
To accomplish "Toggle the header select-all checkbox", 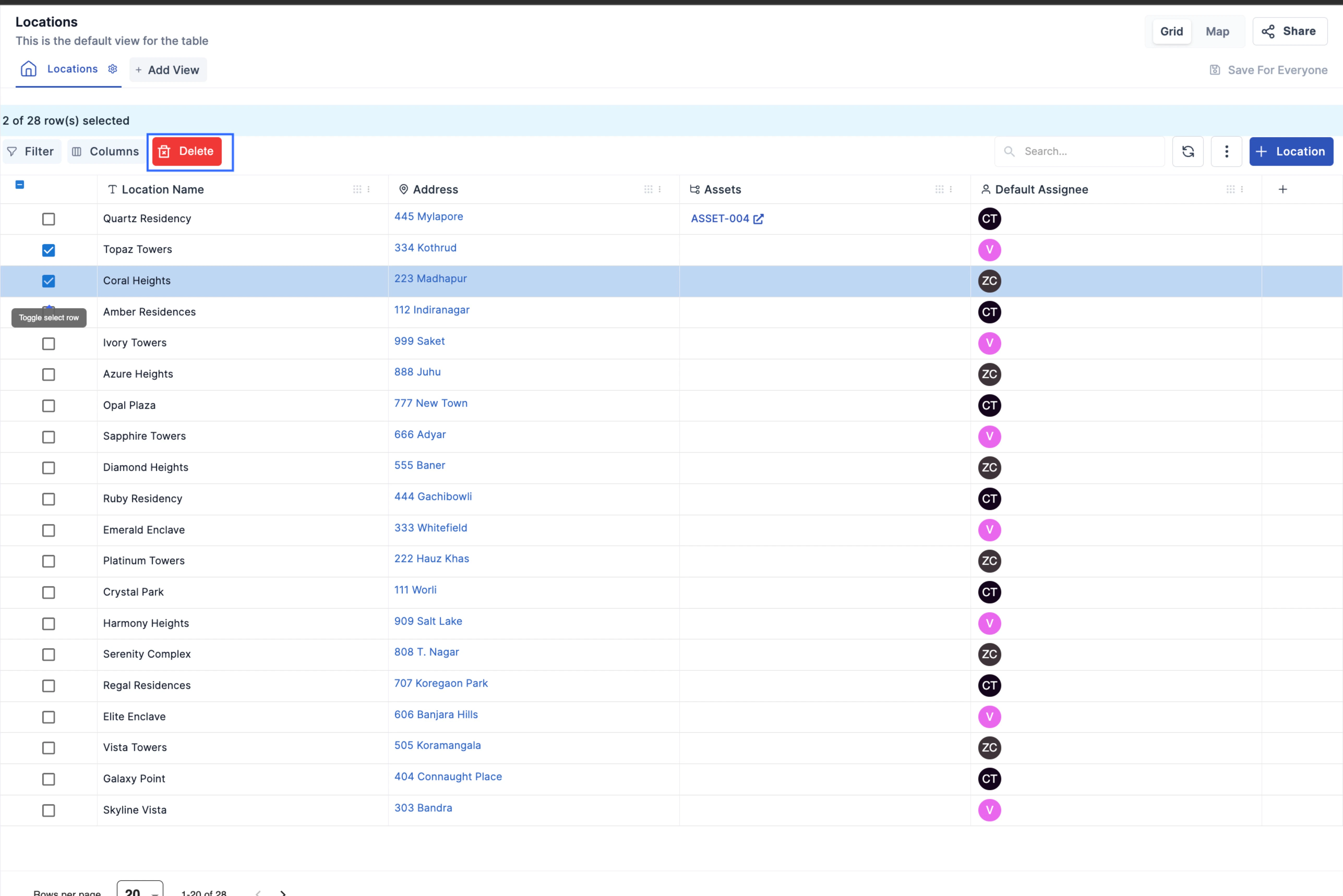I will 19,185.
